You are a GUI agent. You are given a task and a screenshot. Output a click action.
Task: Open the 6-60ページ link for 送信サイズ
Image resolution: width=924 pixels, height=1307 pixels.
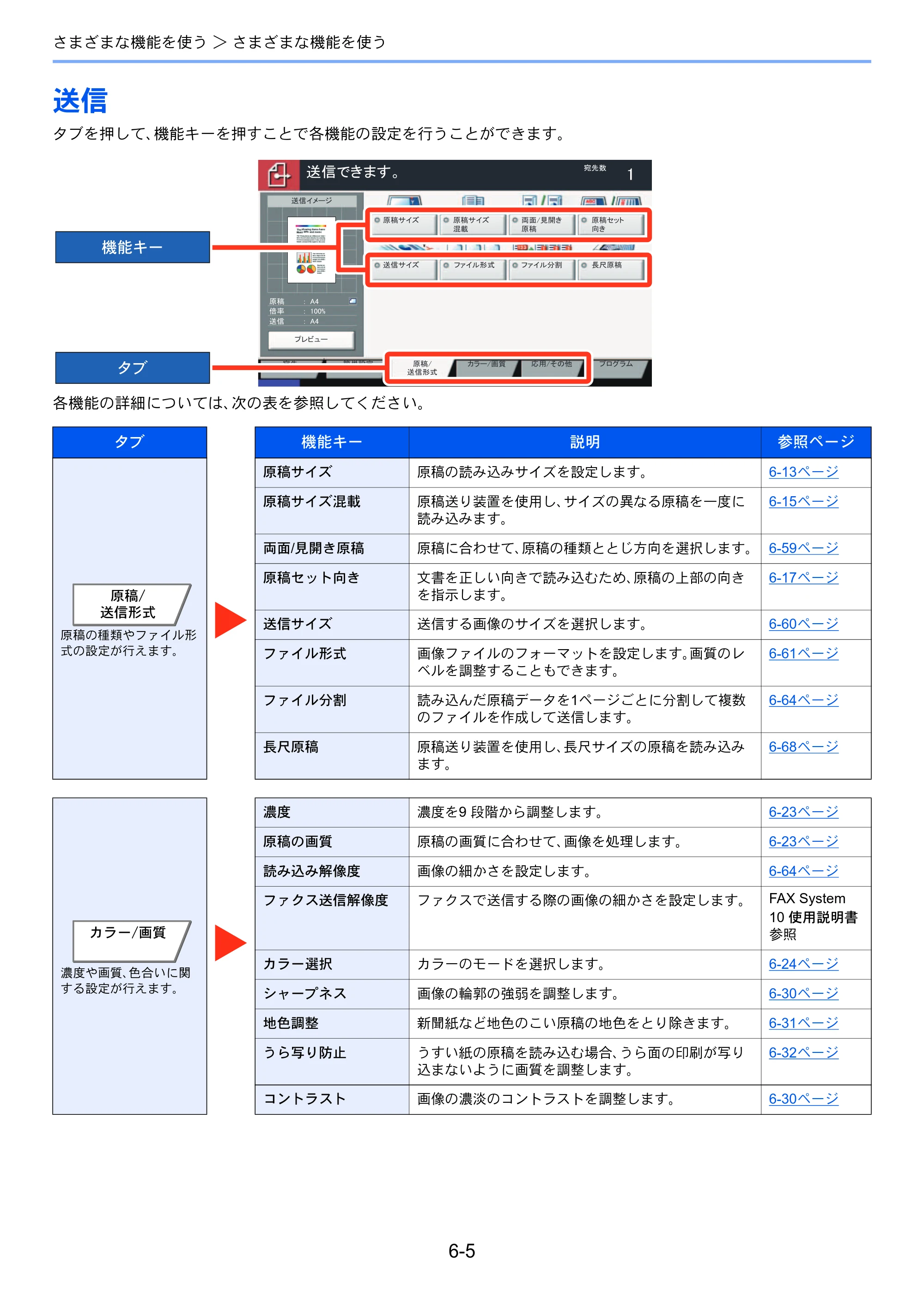(x=803, y=624)
